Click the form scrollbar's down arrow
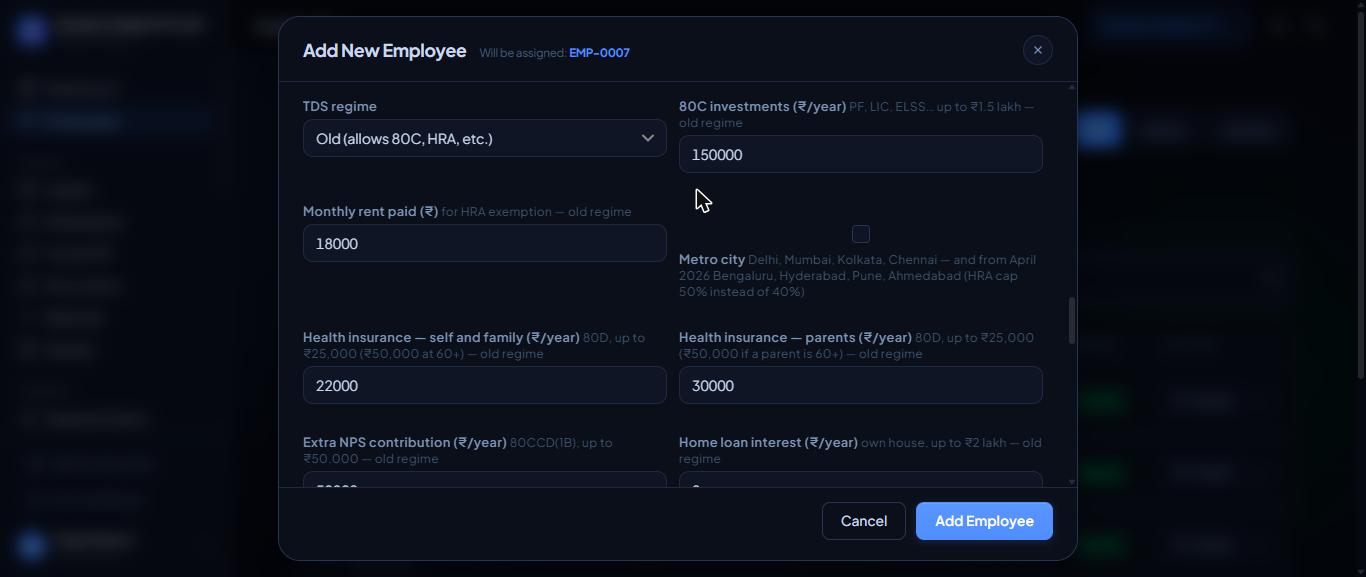 click(1072, 482)
